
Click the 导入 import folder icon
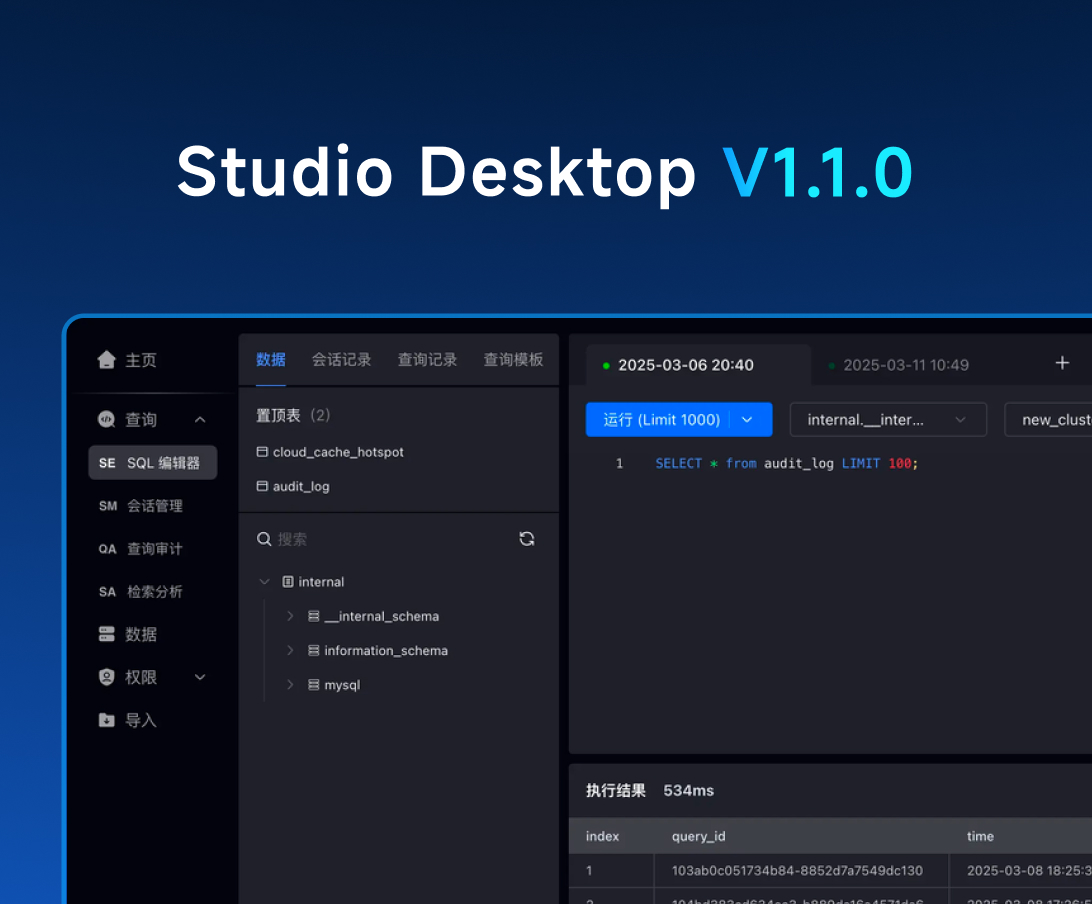(107, 720)
